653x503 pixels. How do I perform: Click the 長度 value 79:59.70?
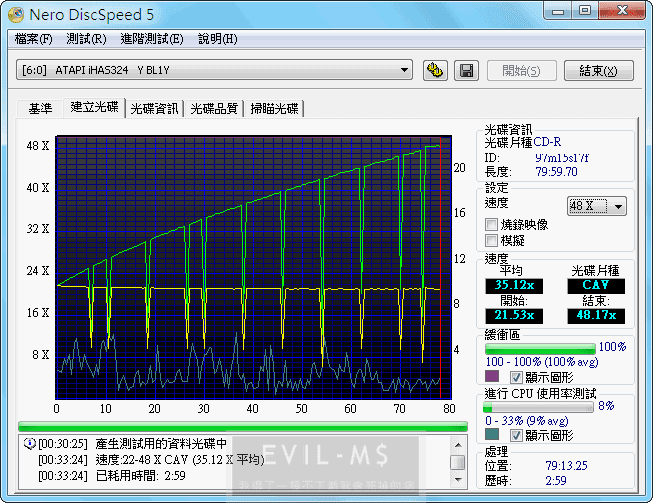tap(556, 172)
